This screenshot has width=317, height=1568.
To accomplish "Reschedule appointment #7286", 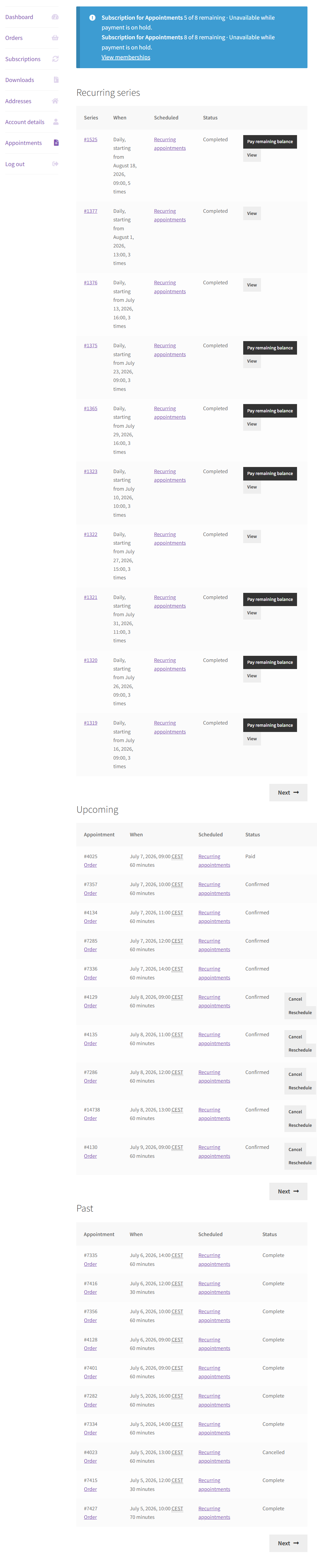I will point(300,1088).
